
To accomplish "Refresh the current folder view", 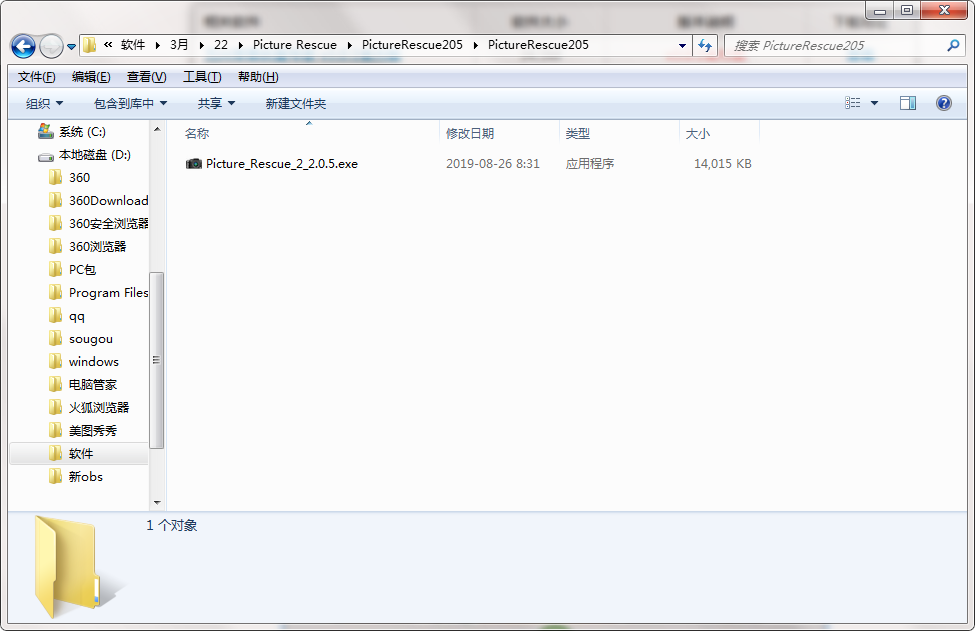I will [705, 45].
